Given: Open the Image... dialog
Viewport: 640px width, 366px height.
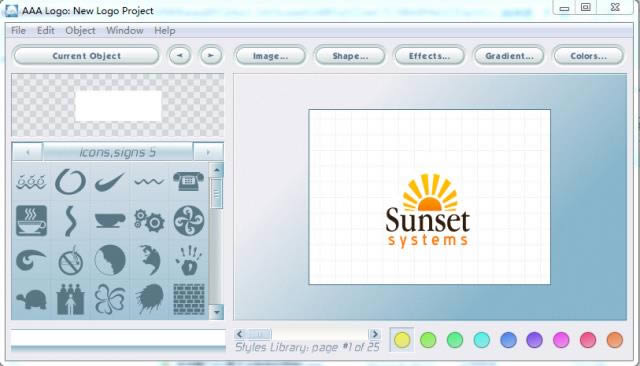Looking at the screenshot, I should tap(270, 56).
